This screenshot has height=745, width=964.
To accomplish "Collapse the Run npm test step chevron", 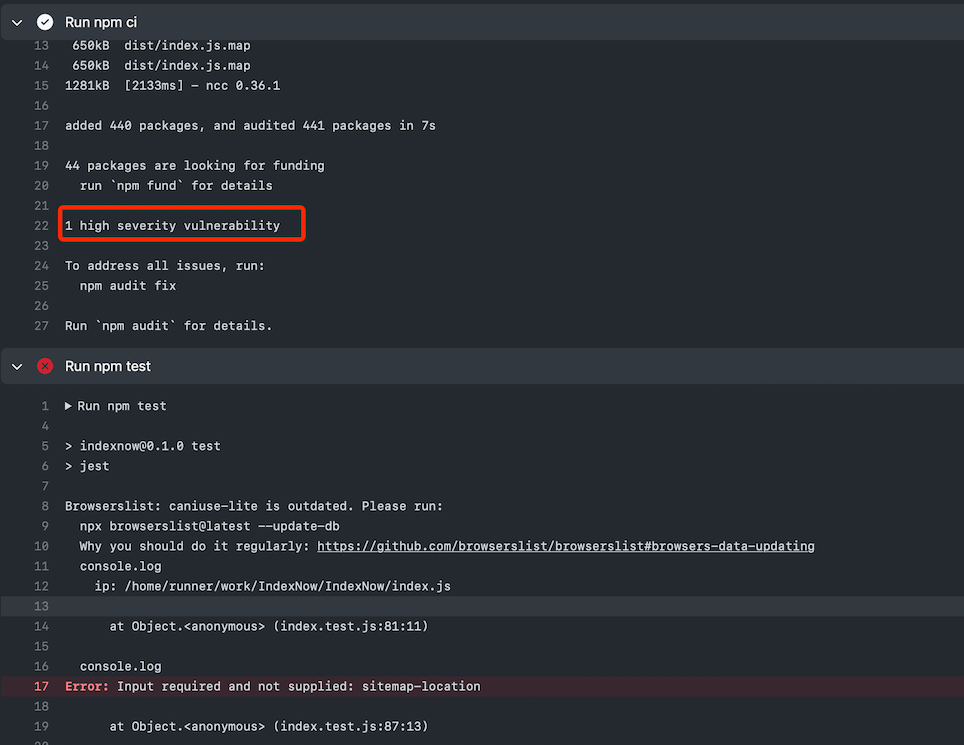I will click(17, 366).
